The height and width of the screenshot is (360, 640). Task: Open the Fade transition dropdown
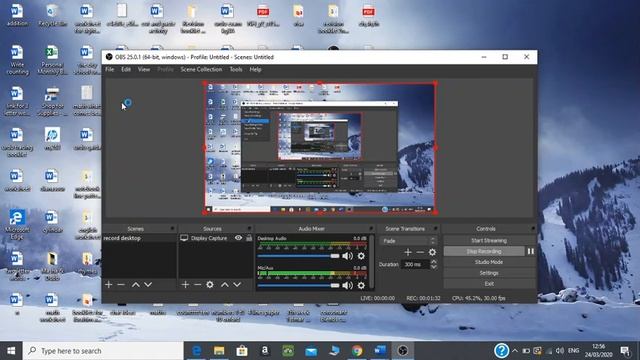pyautogui.click(x=408, y=241)
